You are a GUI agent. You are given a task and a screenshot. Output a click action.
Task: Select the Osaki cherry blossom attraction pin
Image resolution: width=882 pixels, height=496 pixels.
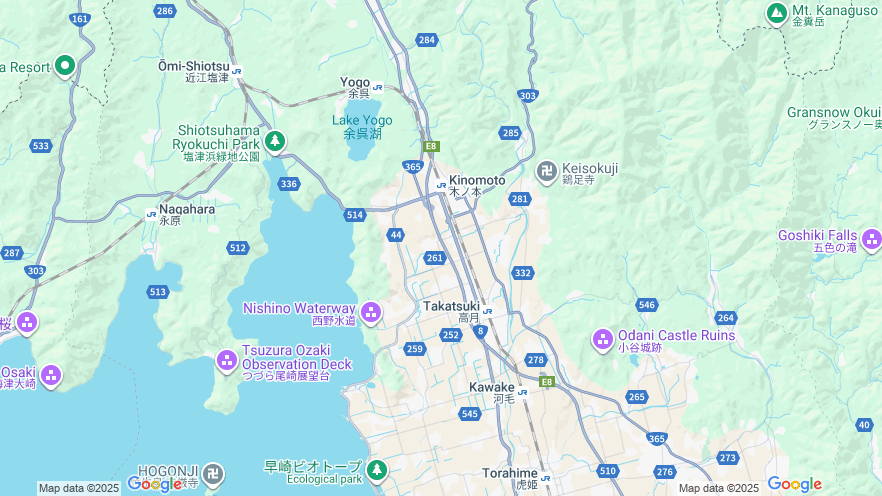point(51,376)
